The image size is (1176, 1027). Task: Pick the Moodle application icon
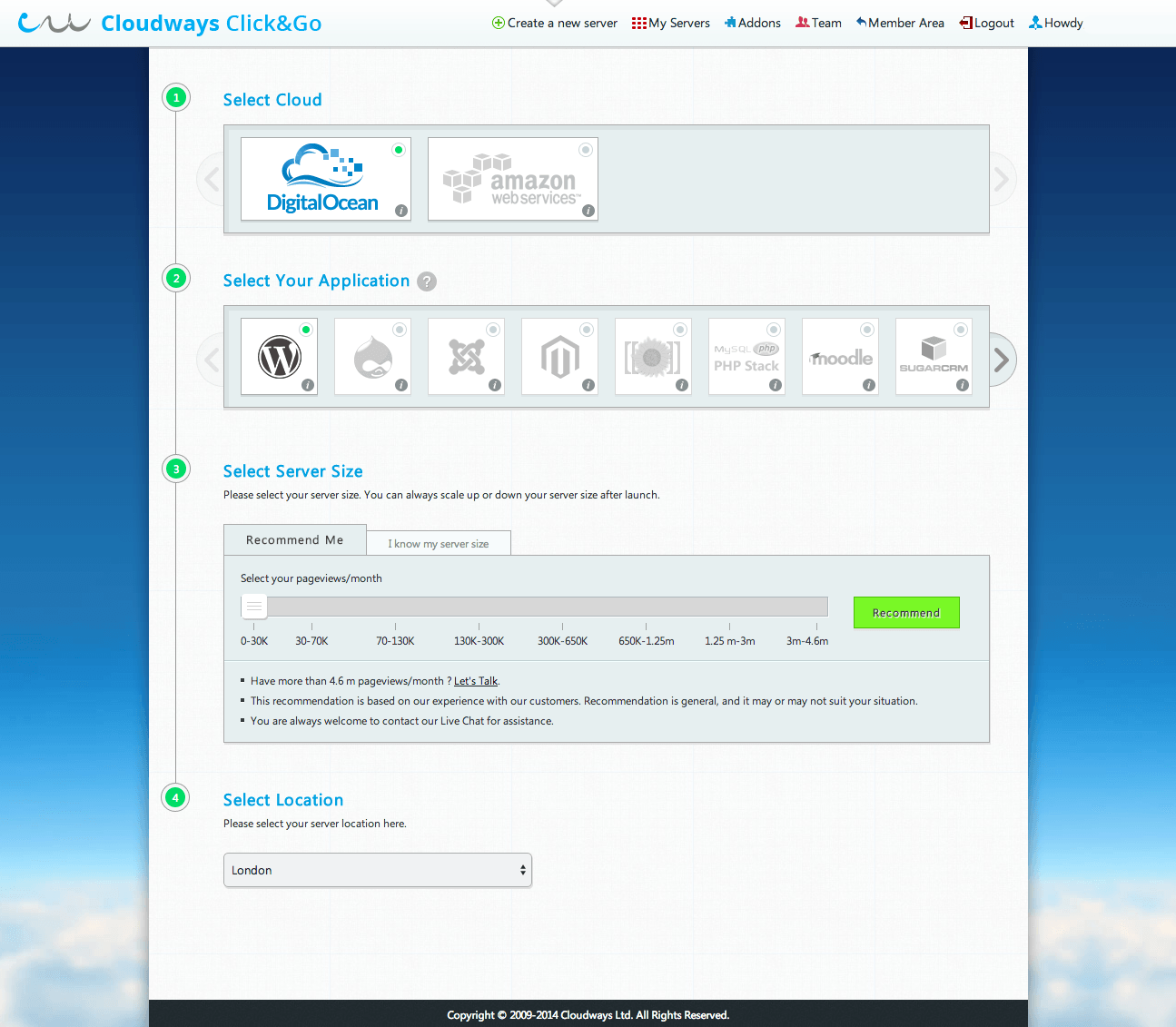tap(840, 356)
